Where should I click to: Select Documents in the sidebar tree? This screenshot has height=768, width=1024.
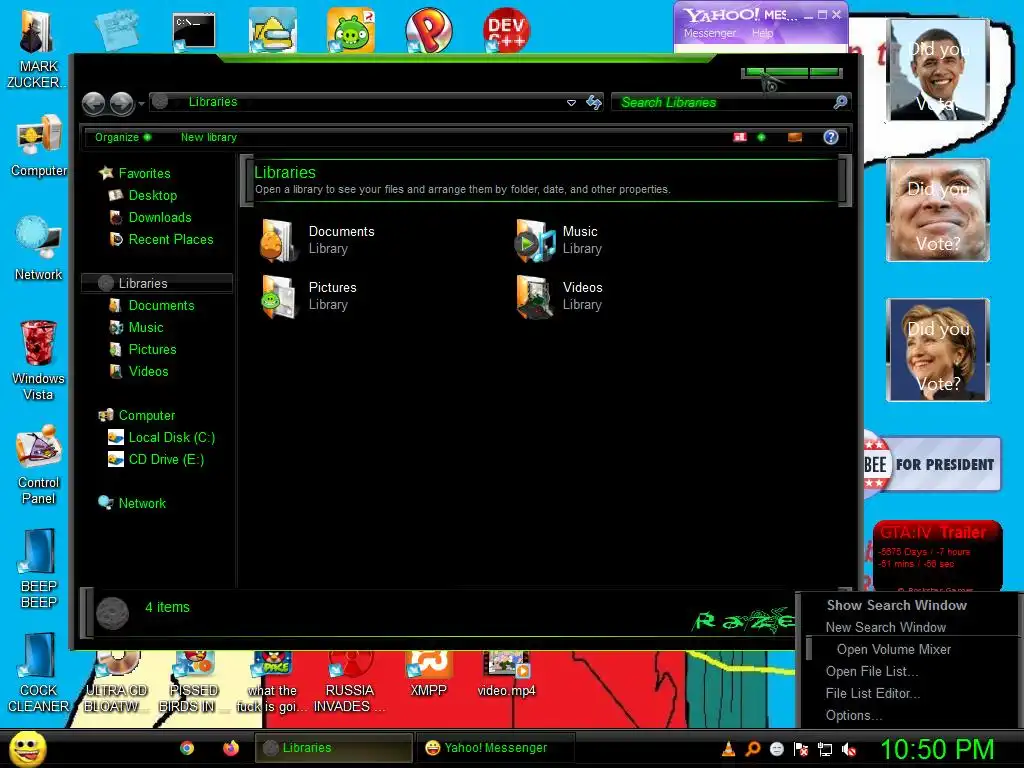(161, 306)
